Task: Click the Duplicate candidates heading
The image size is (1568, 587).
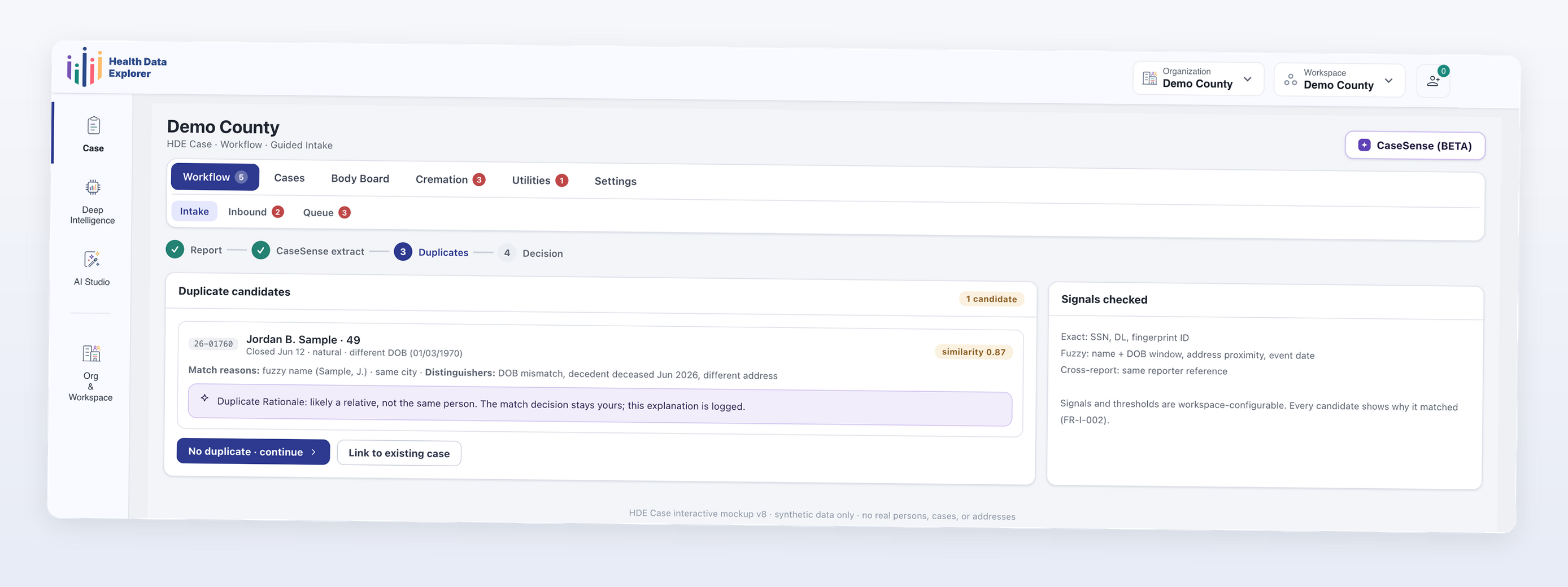Action: point(234,291)
